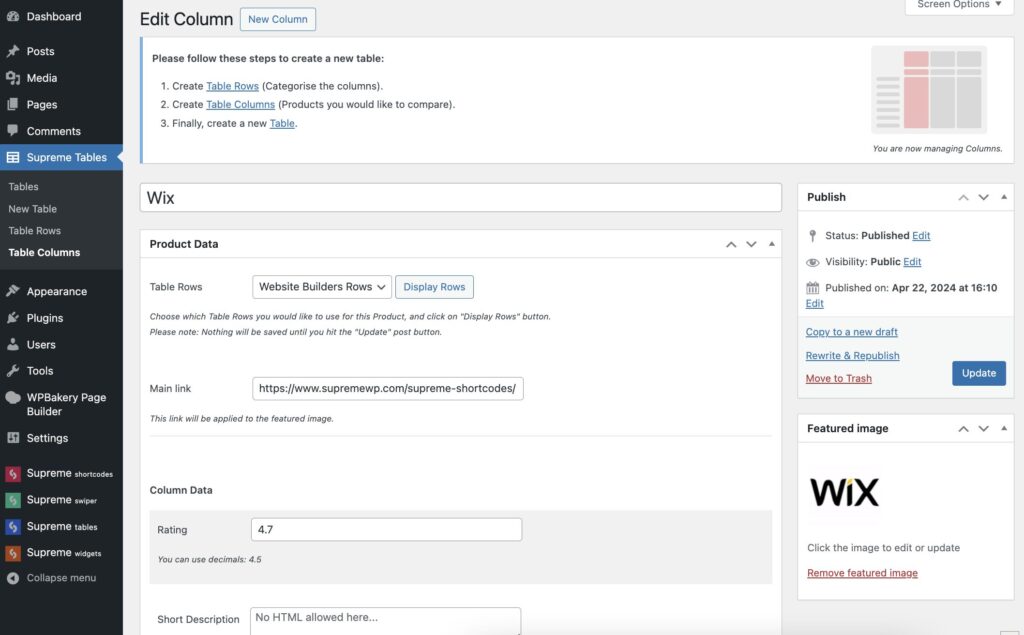
Task: Click the calendar icon beside Published on
Action: click(812, 288)
